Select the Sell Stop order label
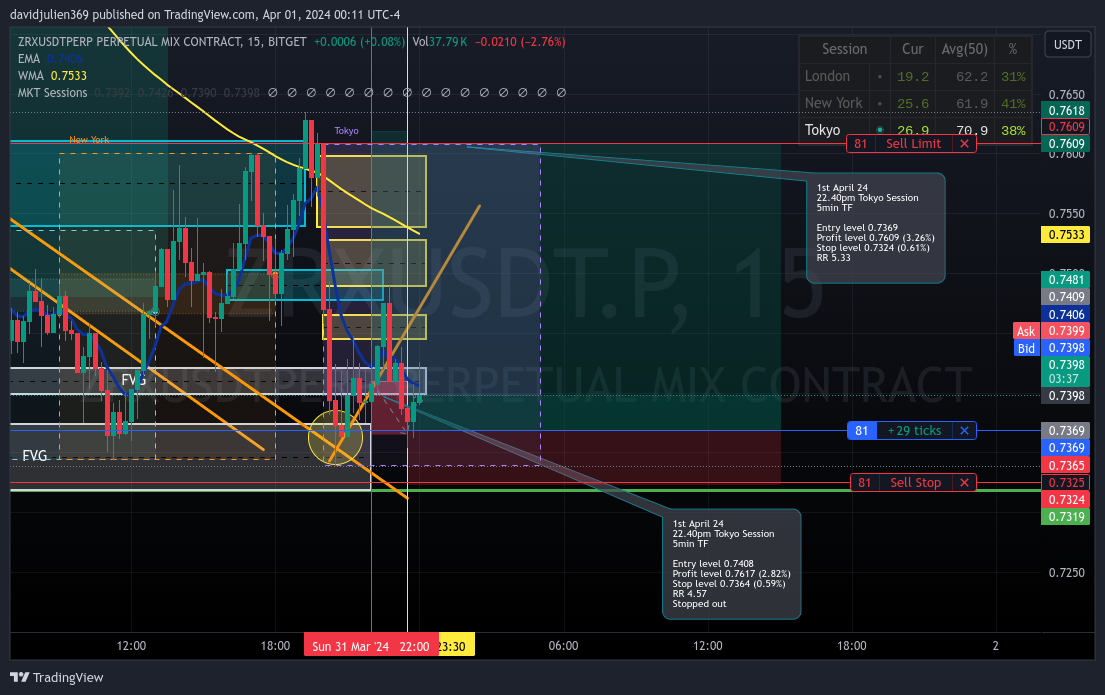This screenshot has height=695, width=1105. (915, 483)
